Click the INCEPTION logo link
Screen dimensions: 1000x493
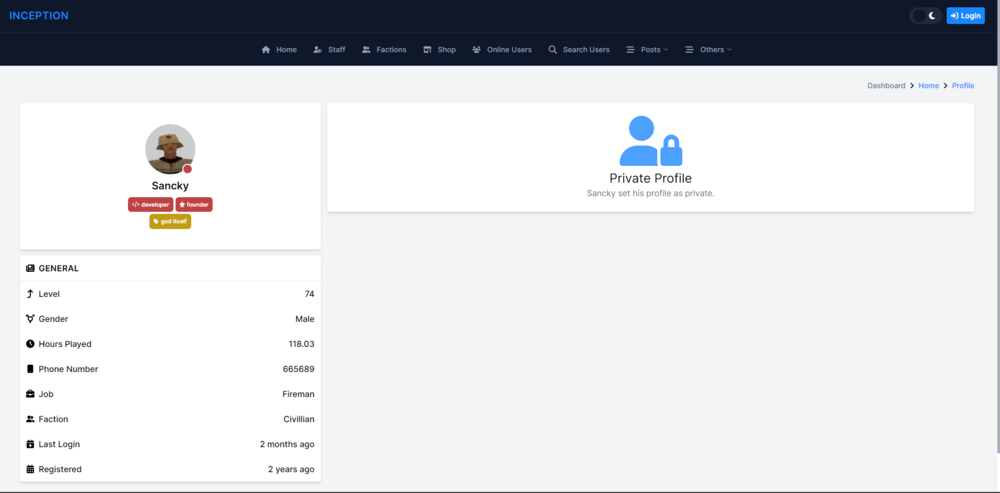39,16
